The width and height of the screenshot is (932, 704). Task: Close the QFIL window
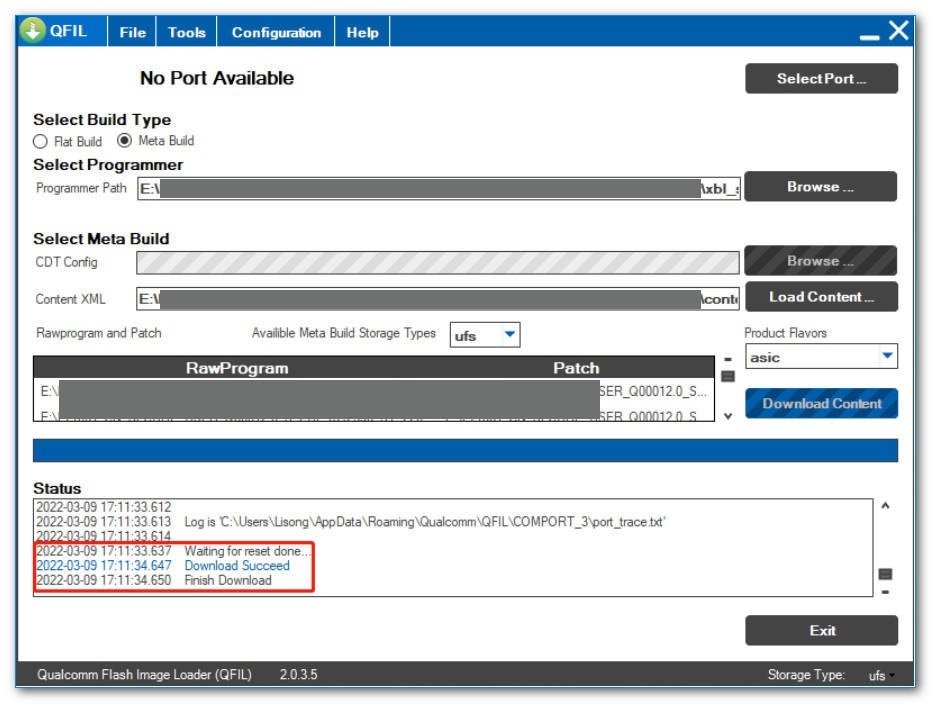coord(899,30)
